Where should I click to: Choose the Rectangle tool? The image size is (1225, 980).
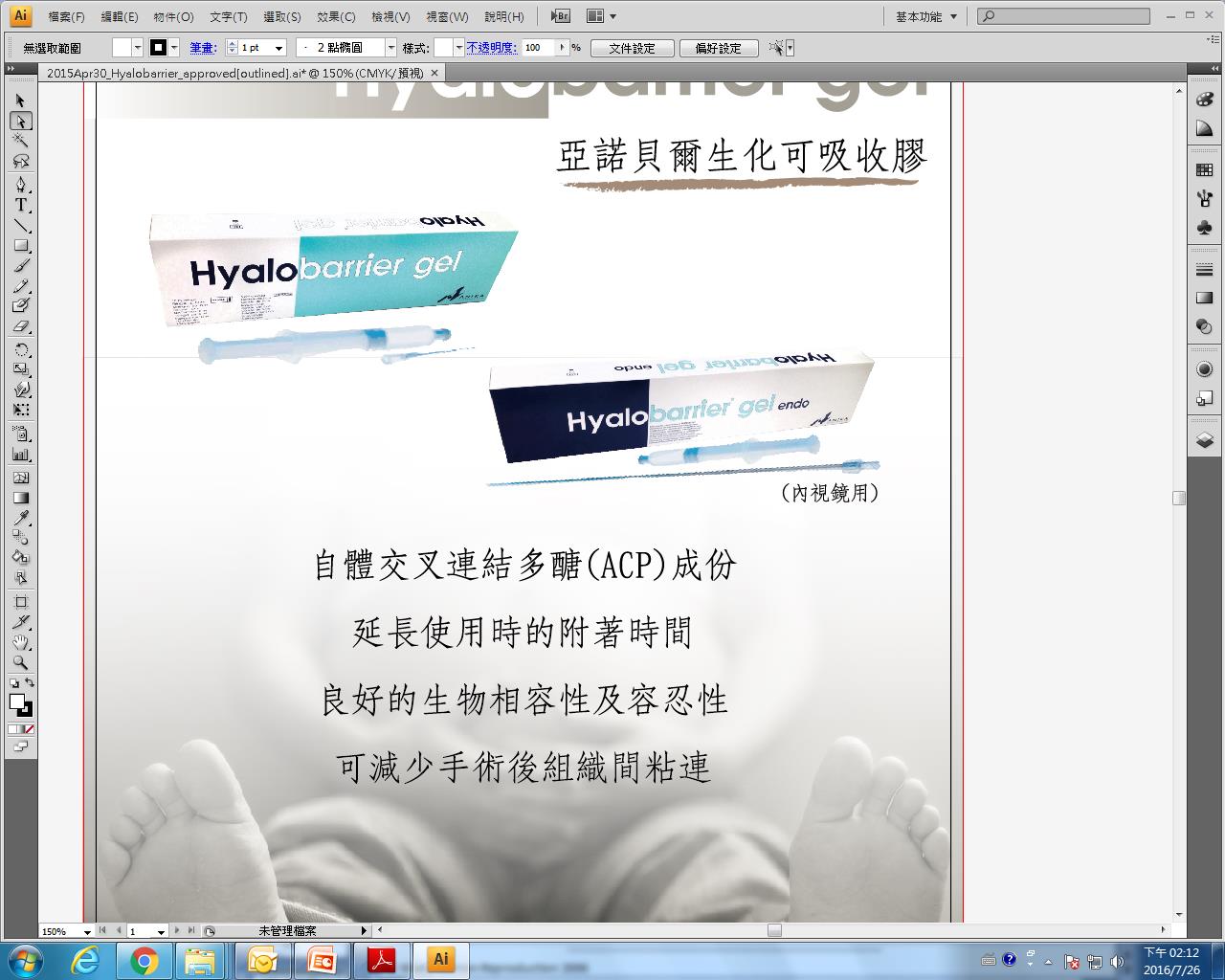pyautogui.click(x=20, y=246)
